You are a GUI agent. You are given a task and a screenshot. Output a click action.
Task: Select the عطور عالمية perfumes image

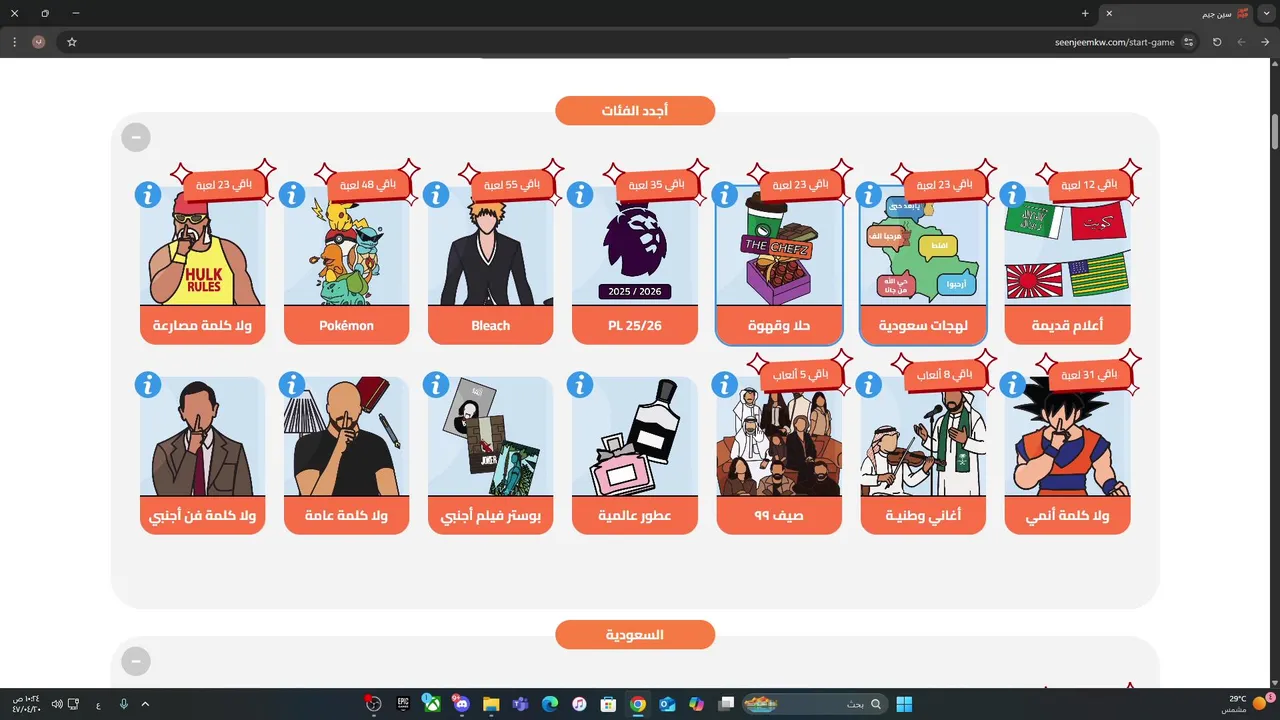point(635,438)
